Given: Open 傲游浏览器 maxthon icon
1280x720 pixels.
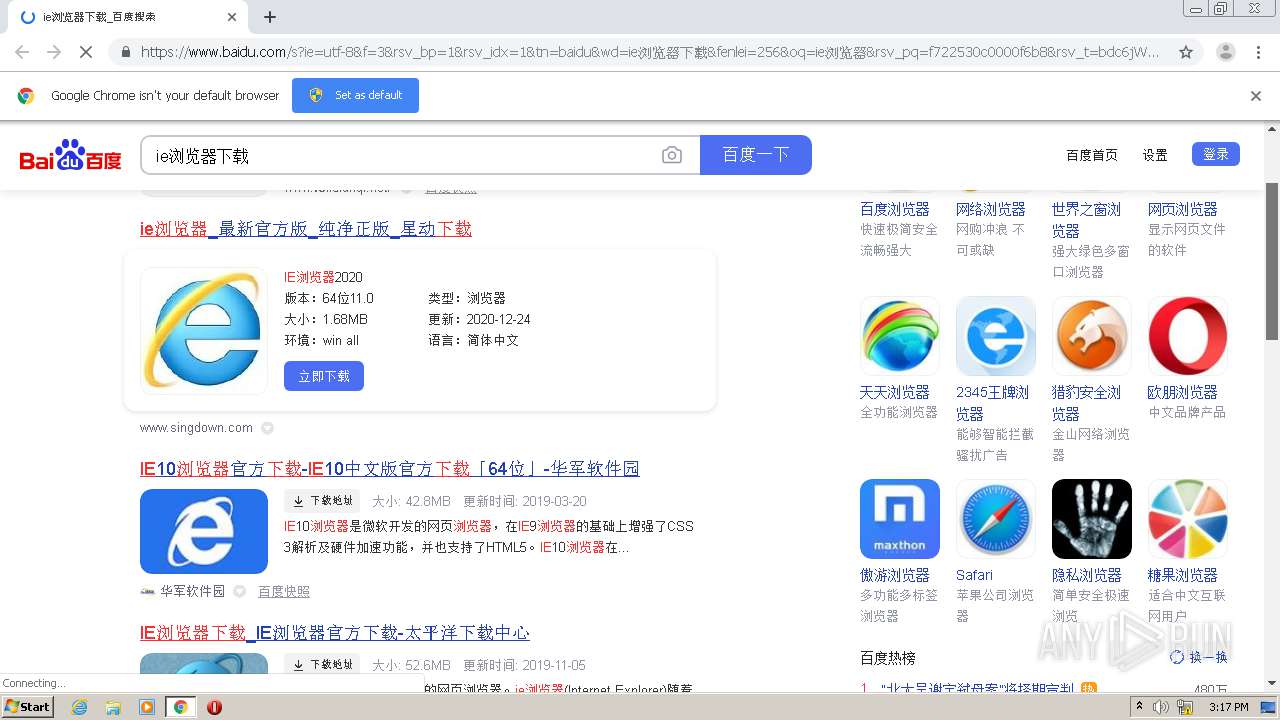Looking at the screenshot, I should tap(900, 519).
